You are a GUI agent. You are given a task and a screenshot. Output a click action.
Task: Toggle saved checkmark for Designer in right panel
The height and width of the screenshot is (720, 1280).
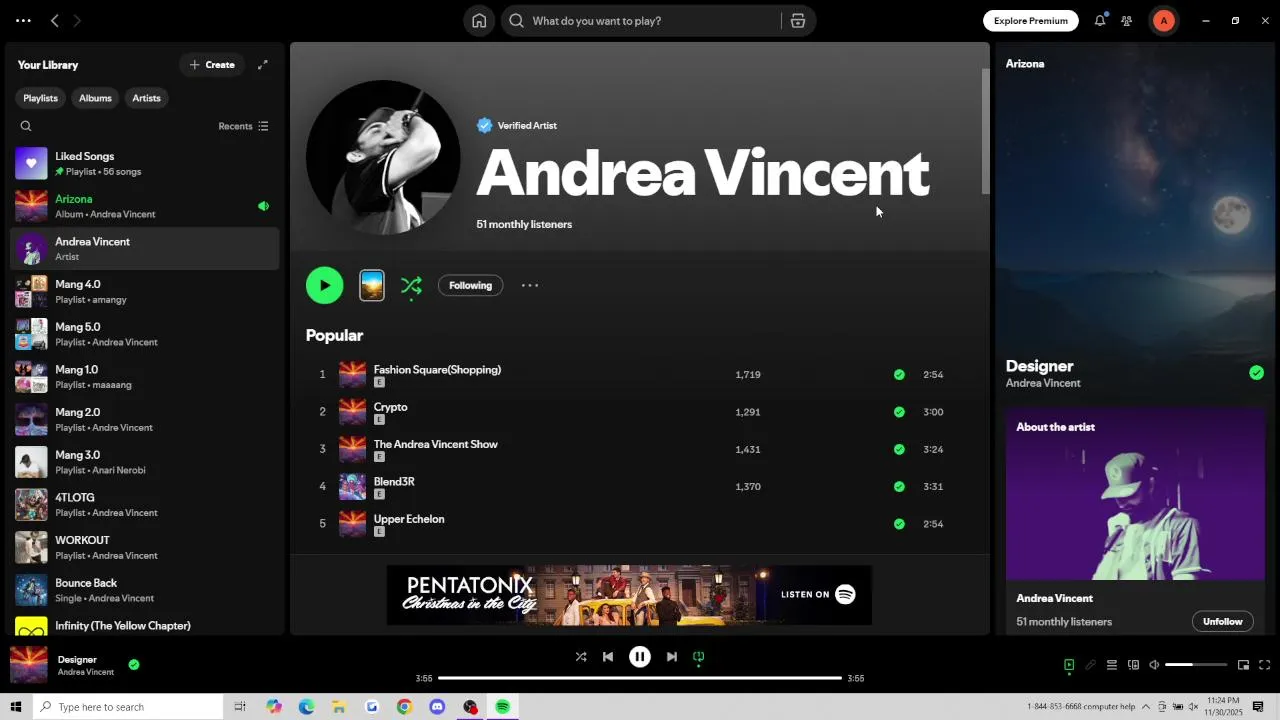tap(1256, 373)
